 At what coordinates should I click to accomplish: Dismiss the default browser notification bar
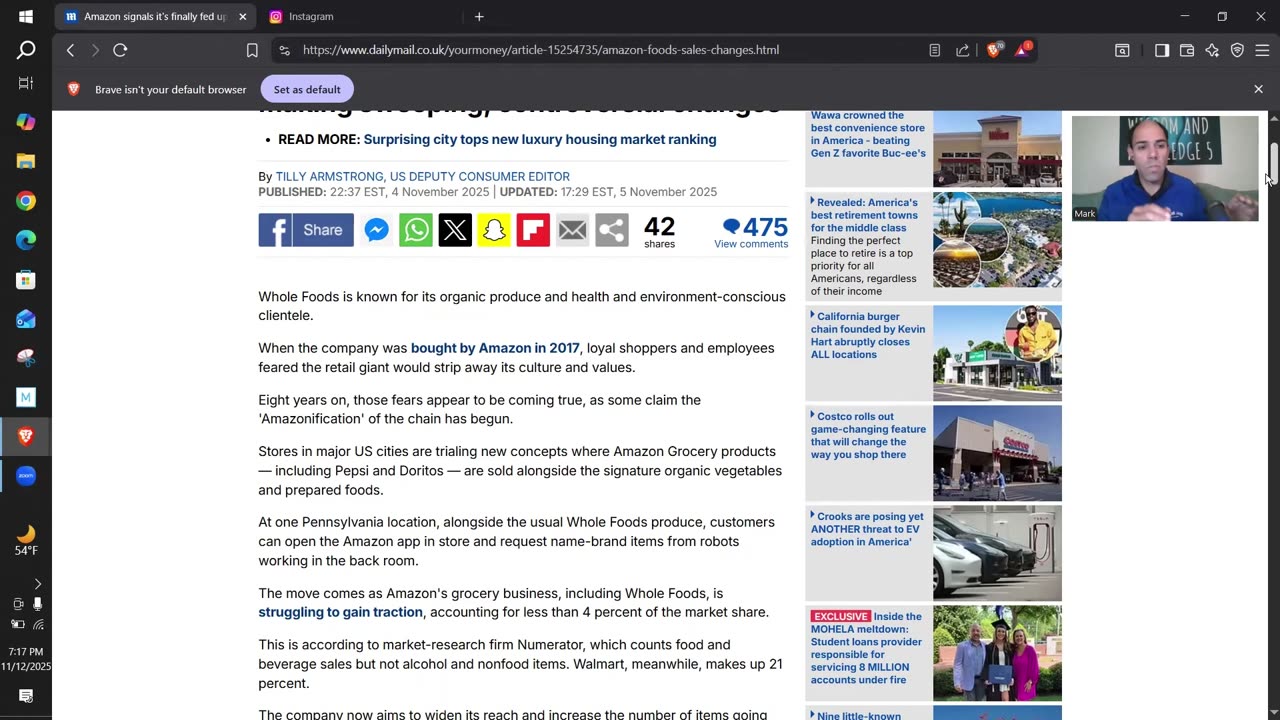(1258, 89)
